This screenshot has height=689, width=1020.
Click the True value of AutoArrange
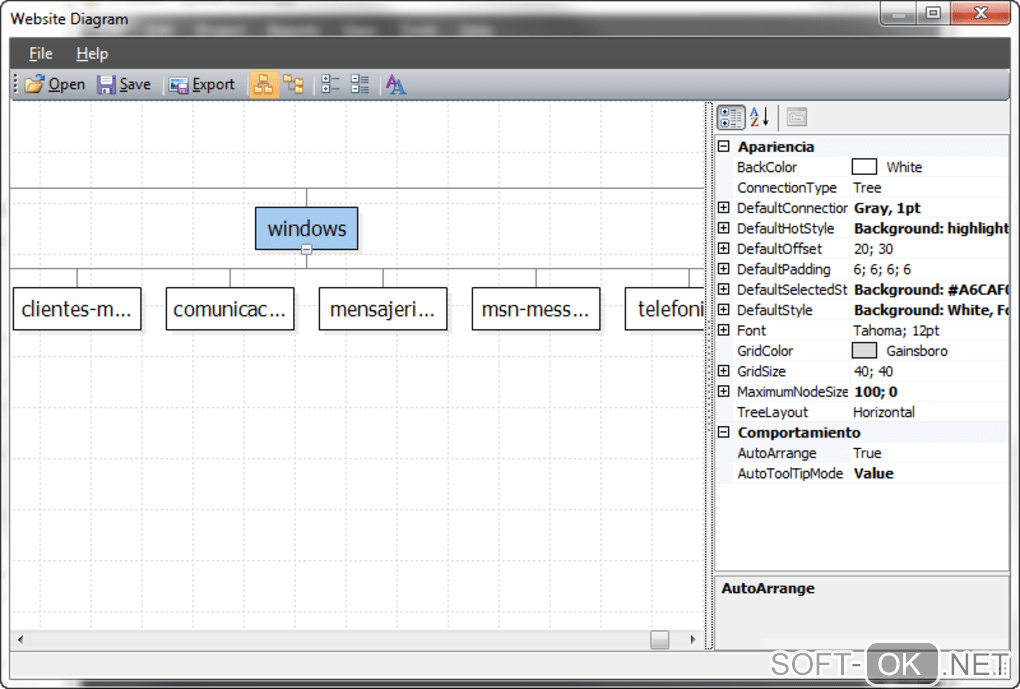pos(867,453)
